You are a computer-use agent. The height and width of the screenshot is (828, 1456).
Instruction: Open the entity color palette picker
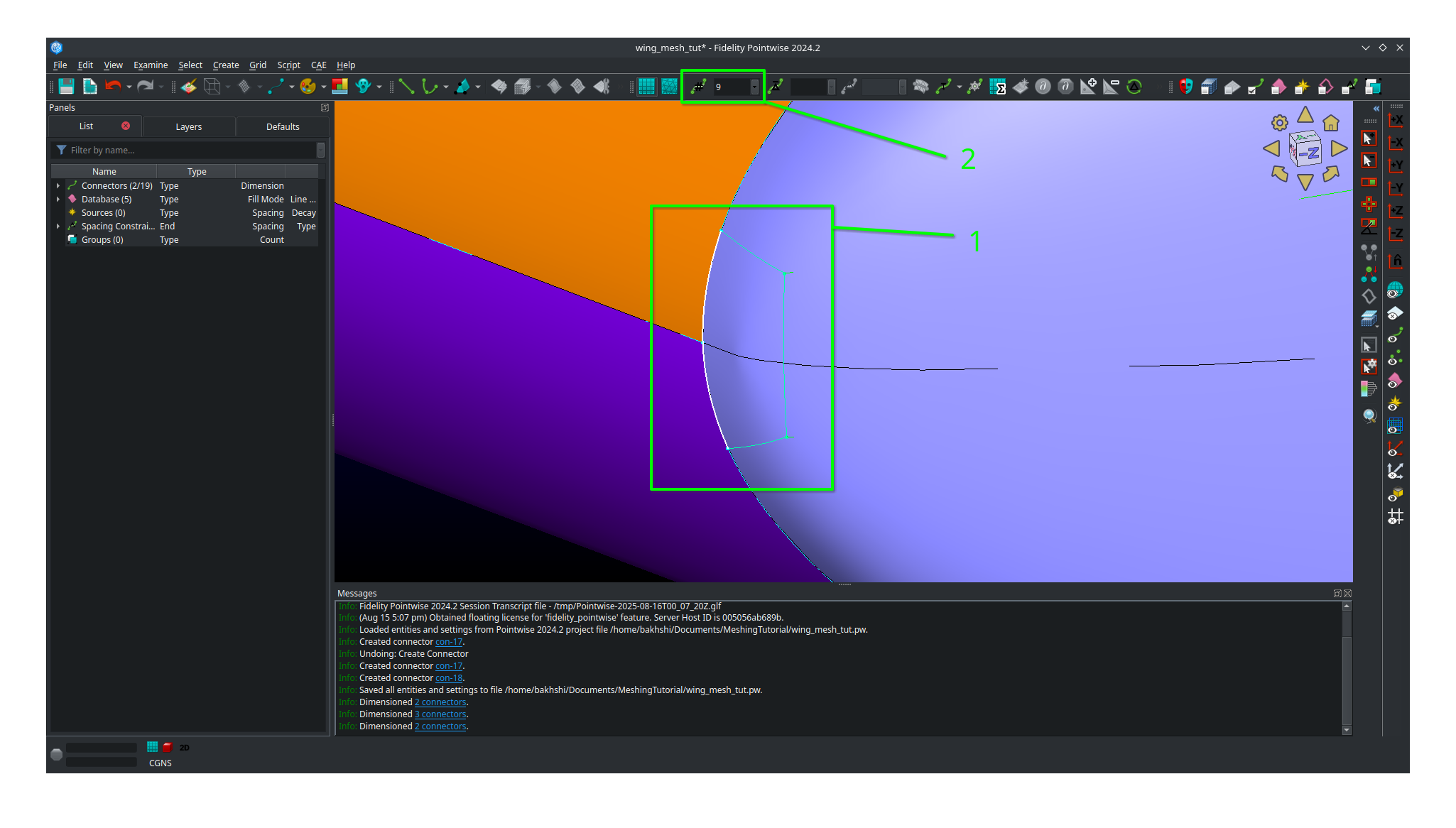pyautogui.click(x=308, y=86)
